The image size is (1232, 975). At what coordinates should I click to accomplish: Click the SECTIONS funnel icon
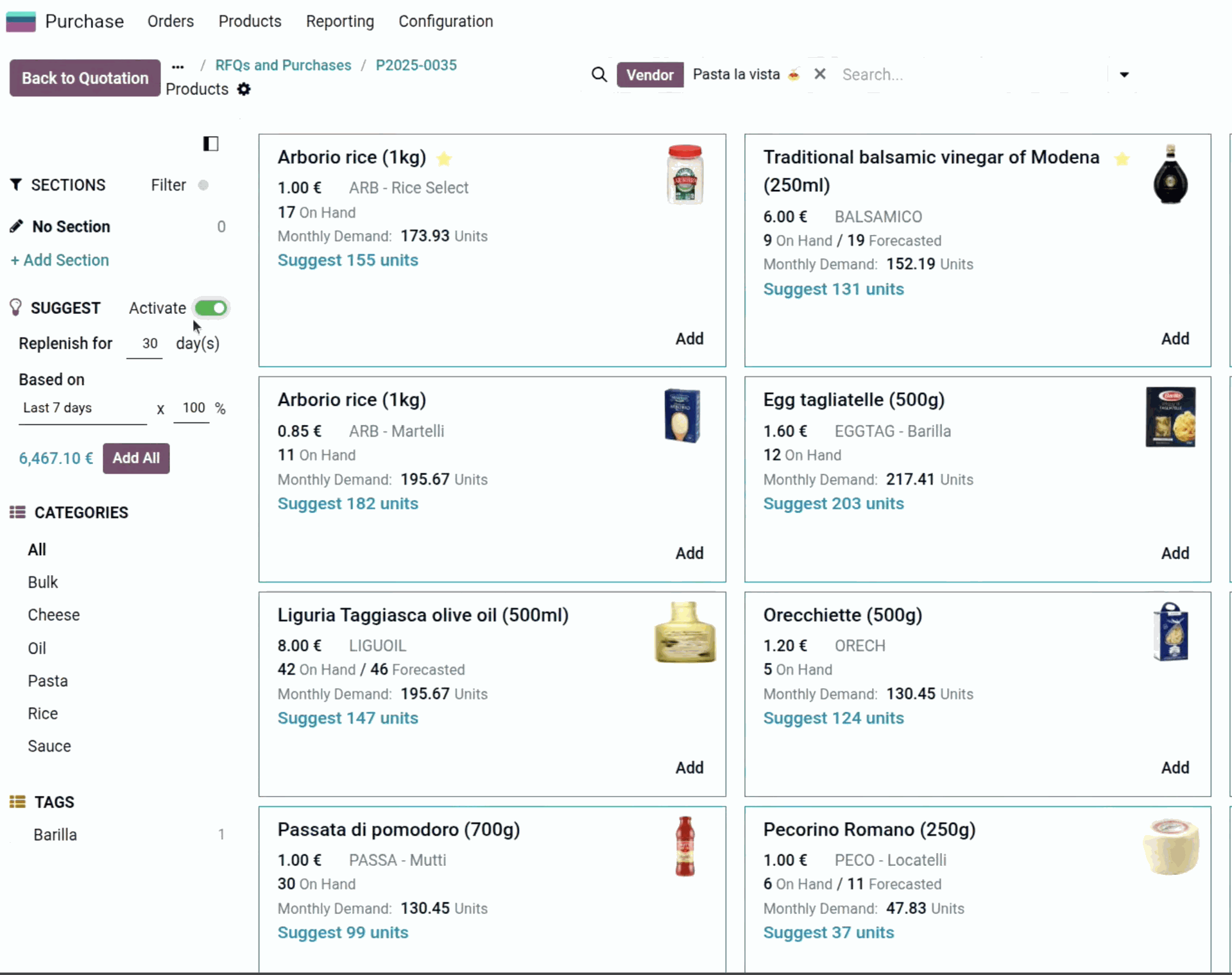point(17,185)
